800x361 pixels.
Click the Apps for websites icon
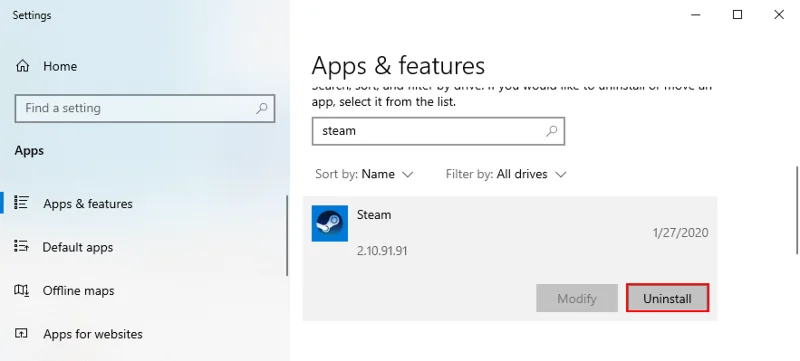click(x=21, y=333)
